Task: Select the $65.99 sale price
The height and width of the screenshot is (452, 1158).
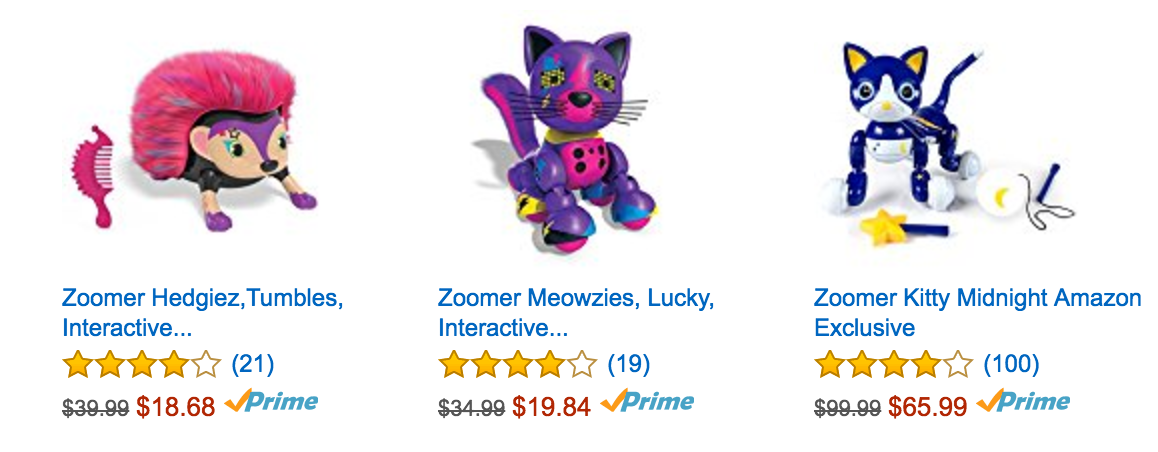Action: point(928,406)
